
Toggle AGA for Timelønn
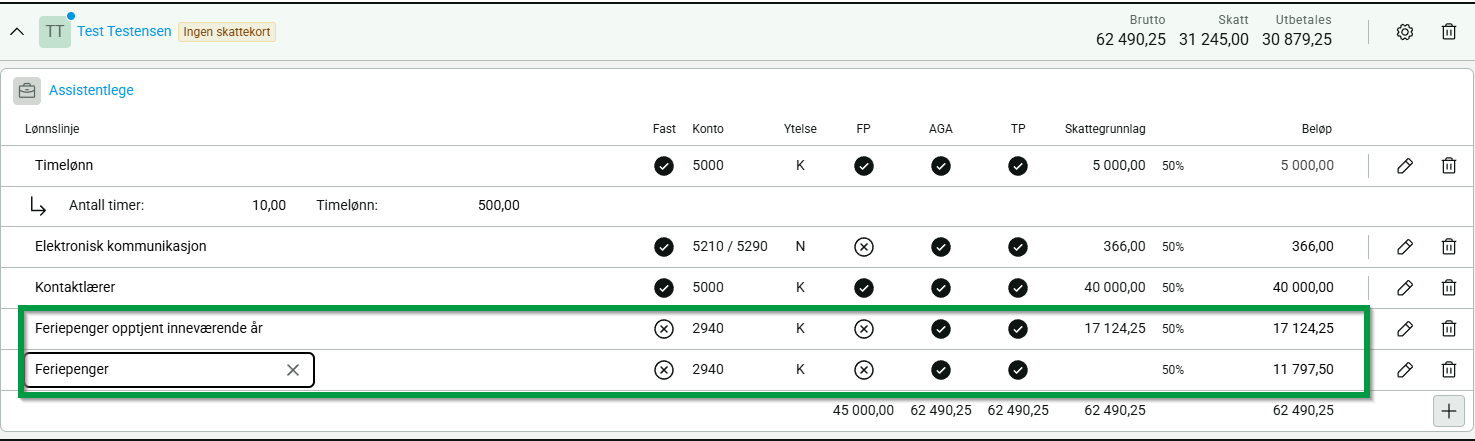tap(941, 166)
